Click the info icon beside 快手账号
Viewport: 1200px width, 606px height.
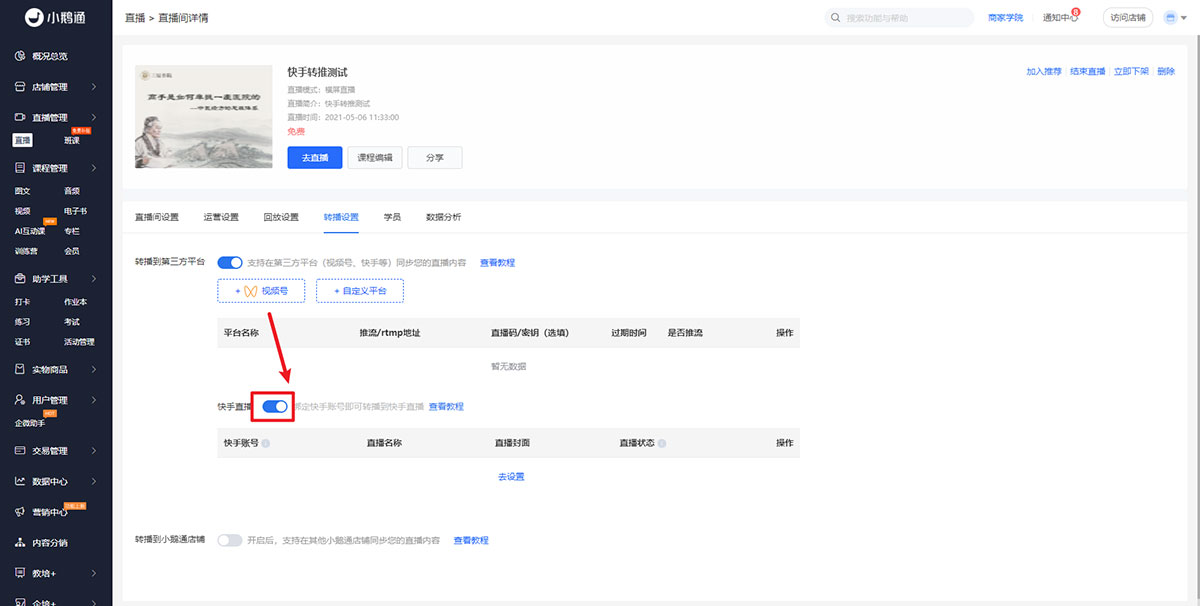266,443
